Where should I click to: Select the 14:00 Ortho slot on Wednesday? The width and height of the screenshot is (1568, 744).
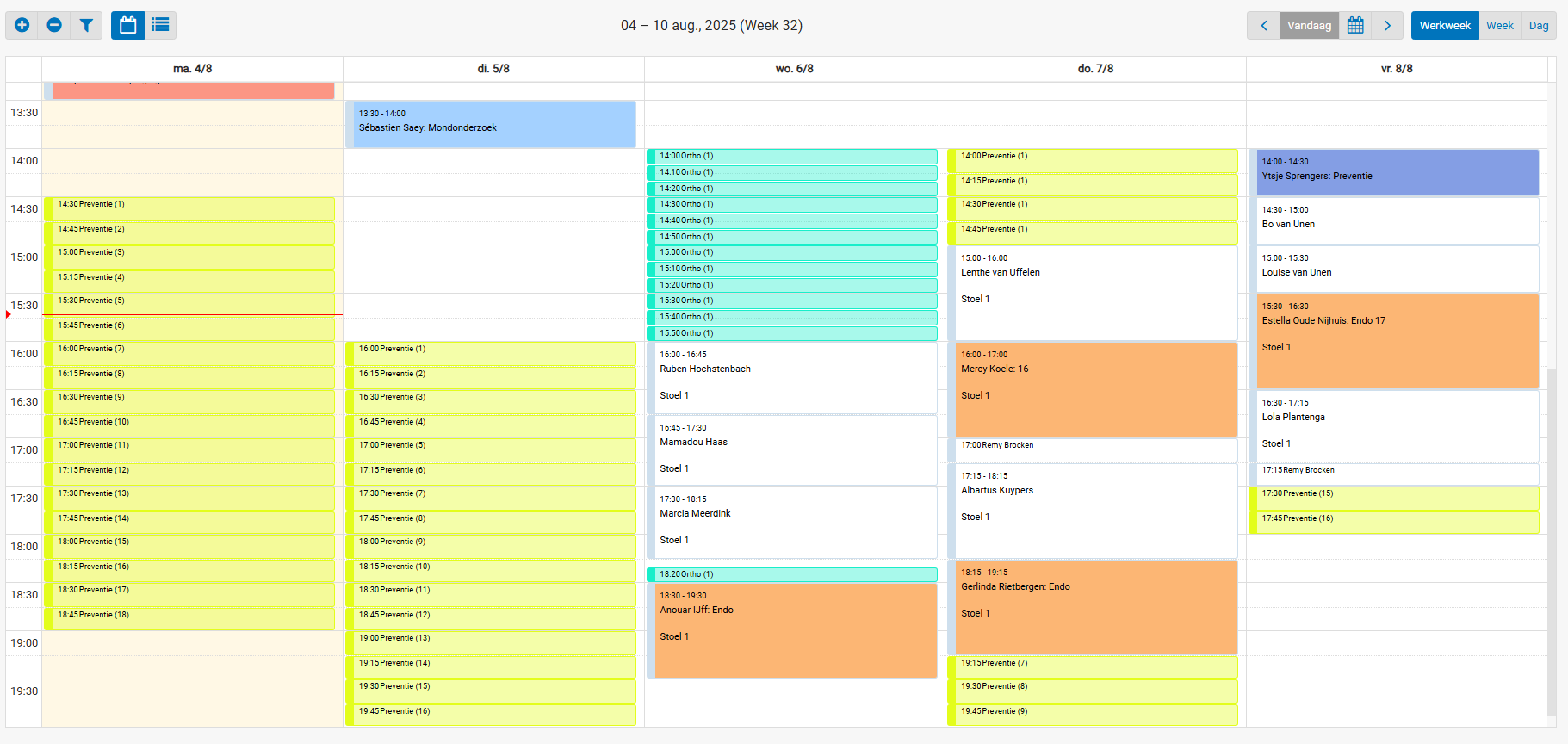(792, 156)
